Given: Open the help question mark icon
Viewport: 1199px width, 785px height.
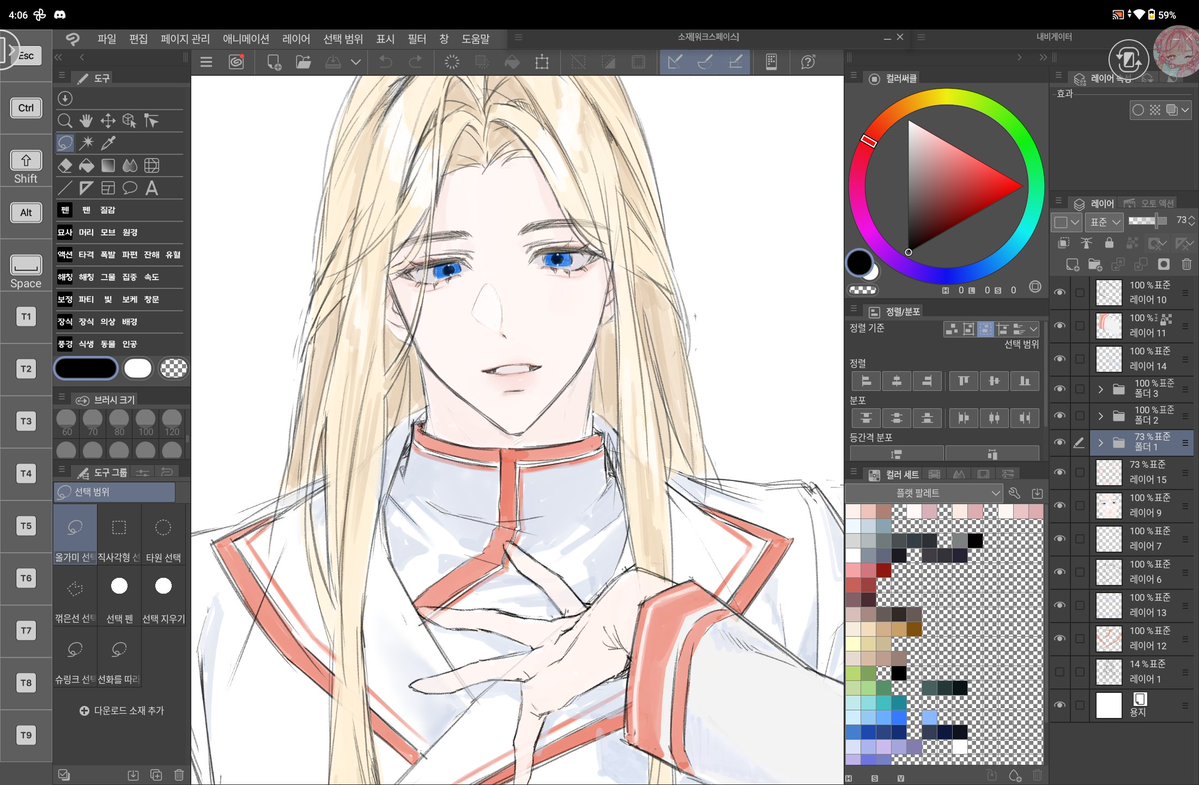Looking at the screenshot, I should point(808,62).
